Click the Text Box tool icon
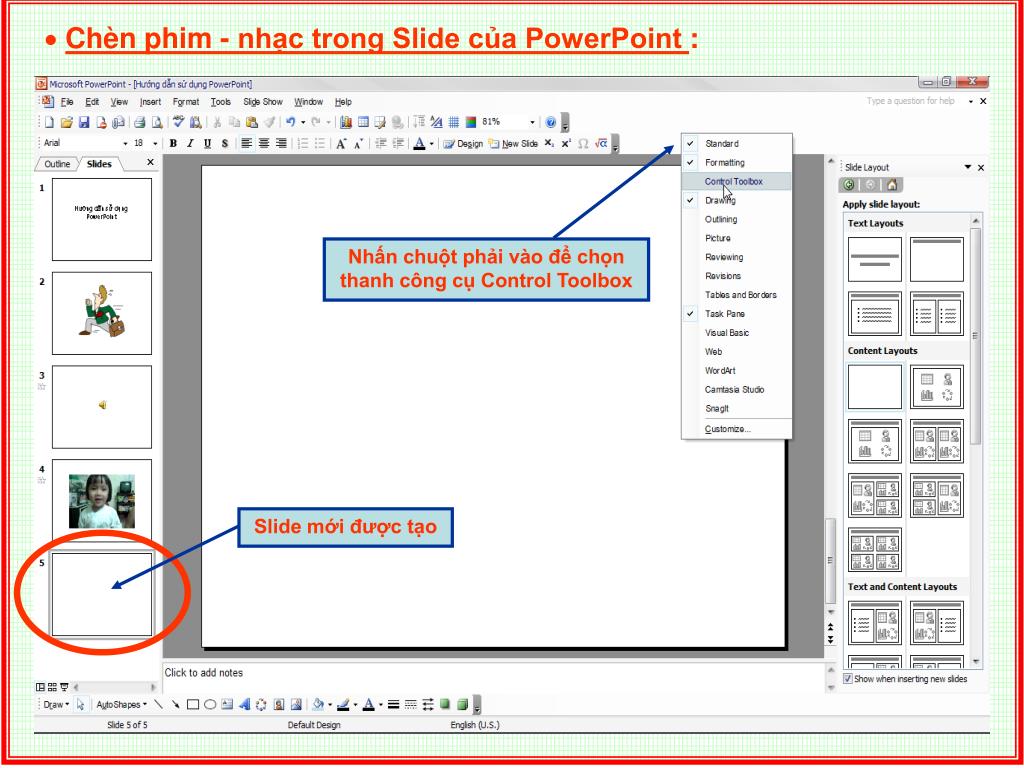 227,705
